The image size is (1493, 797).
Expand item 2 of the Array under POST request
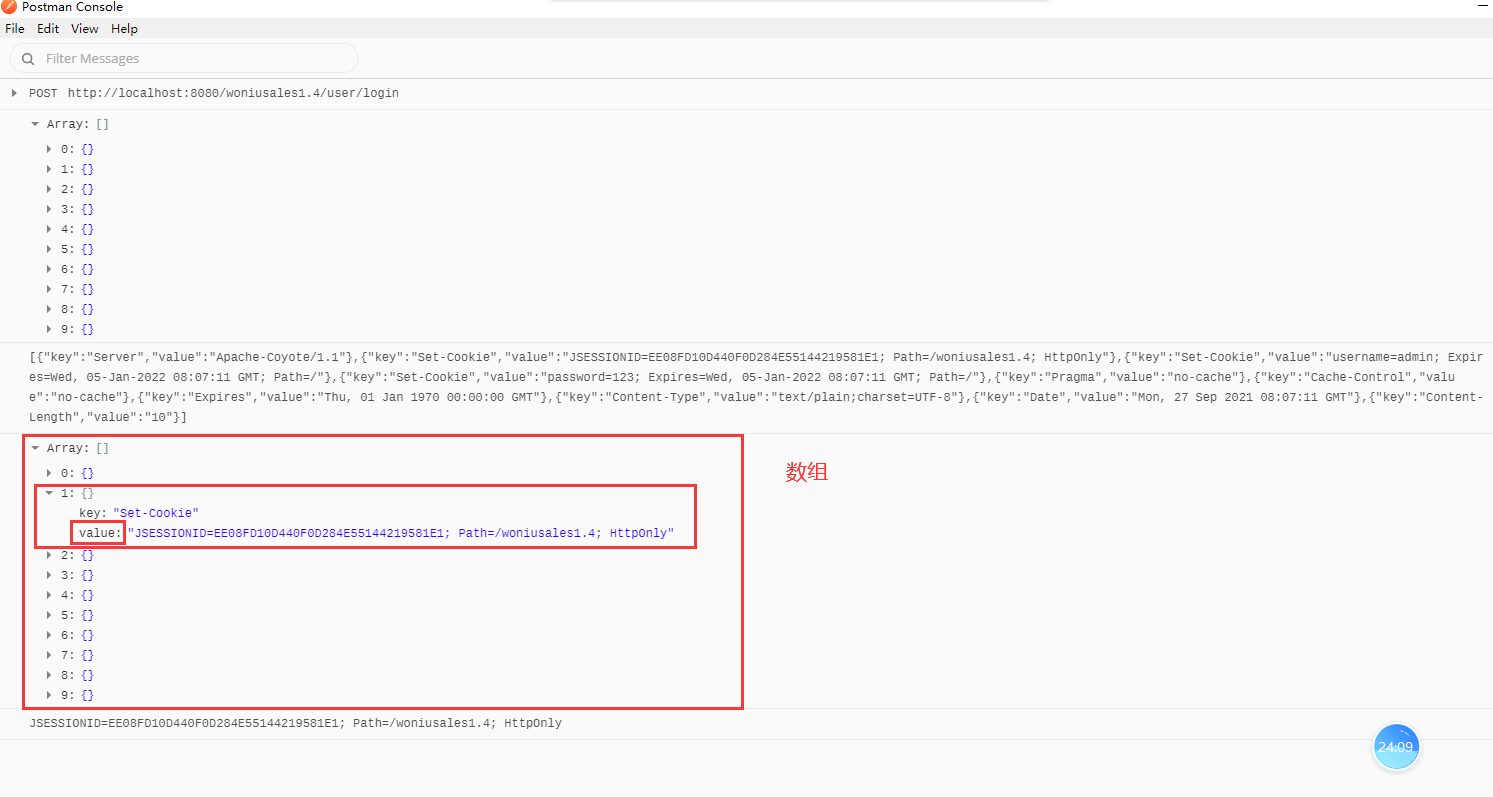point(49,189)
